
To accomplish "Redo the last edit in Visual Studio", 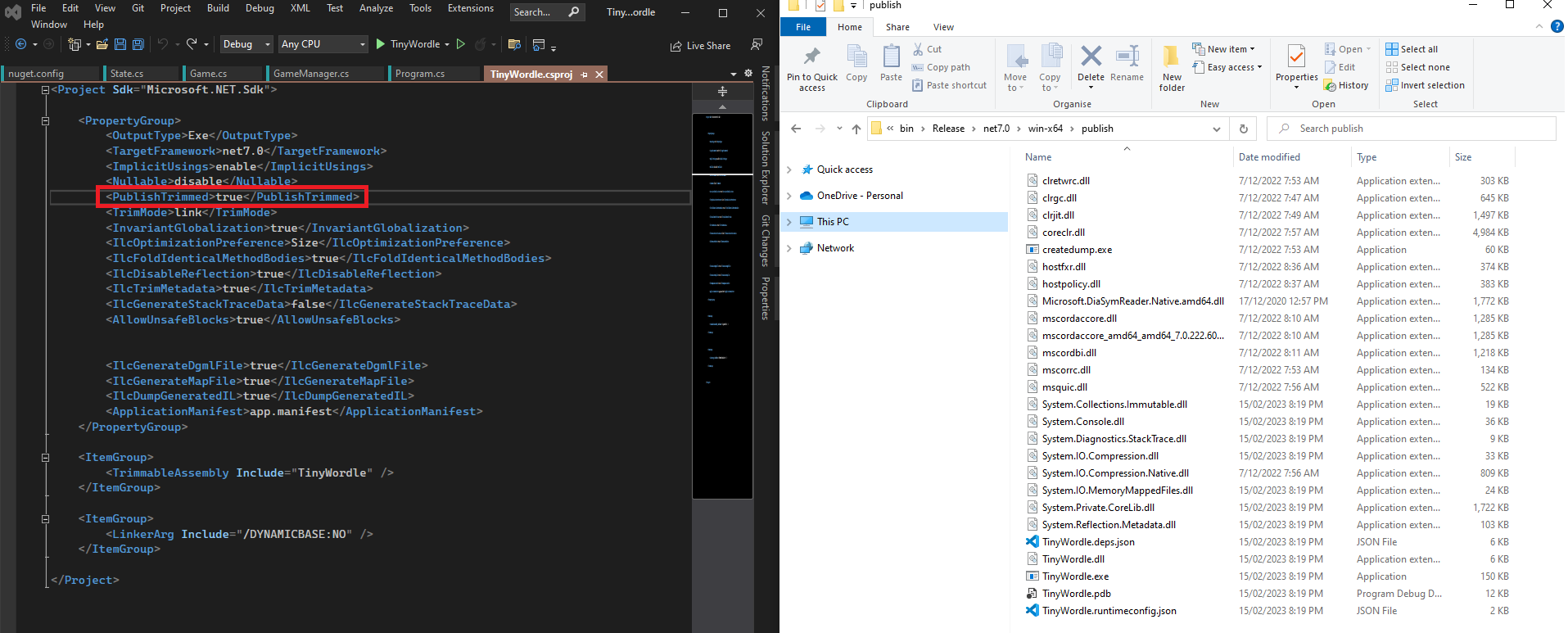I will pyautogui.click(x=192, y=44).
